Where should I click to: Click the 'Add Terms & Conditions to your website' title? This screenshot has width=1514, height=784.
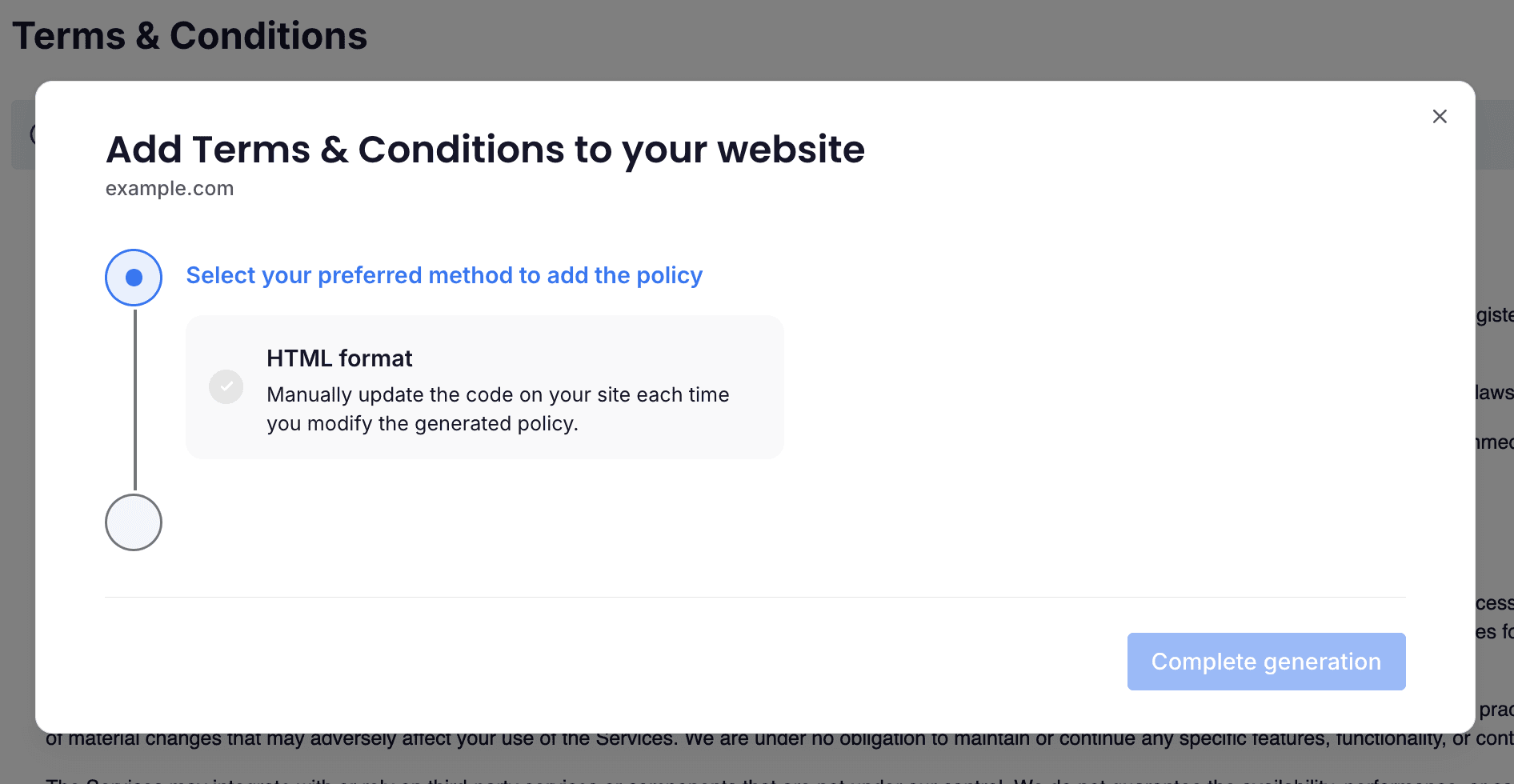pyautogui.click(x=485, y=150)
